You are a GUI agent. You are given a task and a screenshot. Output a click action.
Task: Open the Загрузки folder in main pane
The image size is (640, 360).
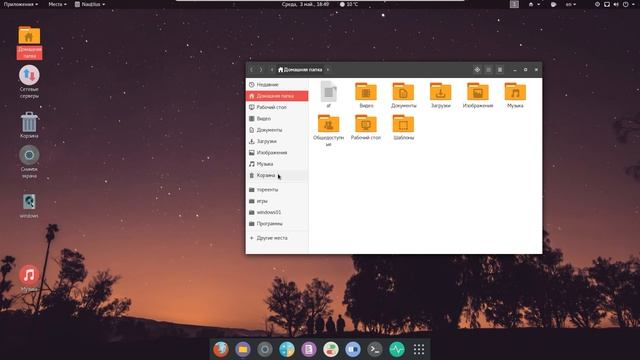coord(440,96)
